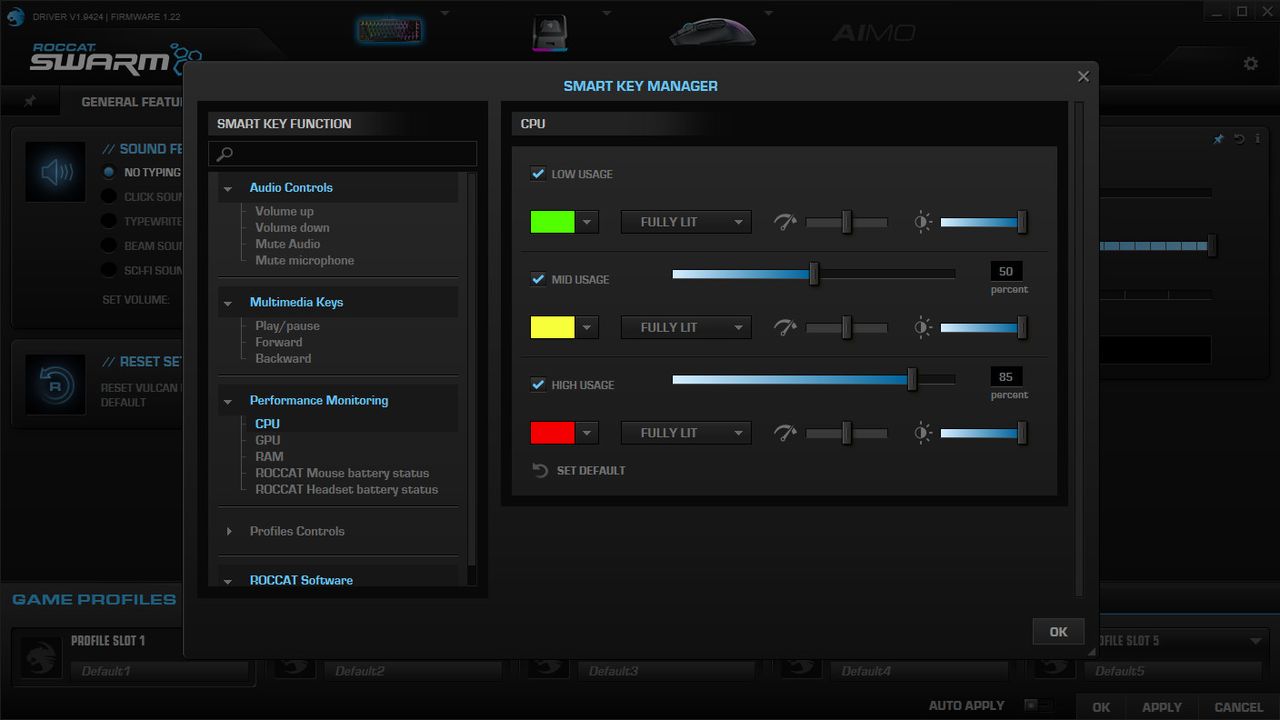1280x720 pixels.
Task: Click the green Low Usage color swatch
Action: pyautogui.click(x=553, y=222)
